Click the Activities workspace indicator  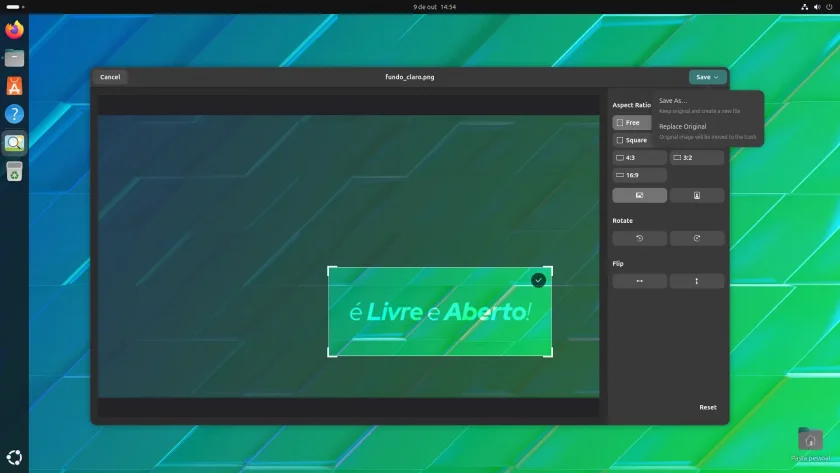pyautogui.click(x=14, y=7)
